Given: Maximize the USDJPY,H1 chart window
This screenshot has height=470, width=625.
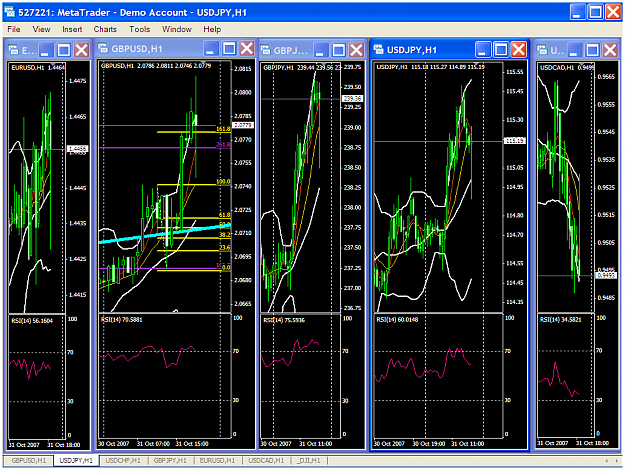Looking at the screenshot, I should (x=501, y=50).
